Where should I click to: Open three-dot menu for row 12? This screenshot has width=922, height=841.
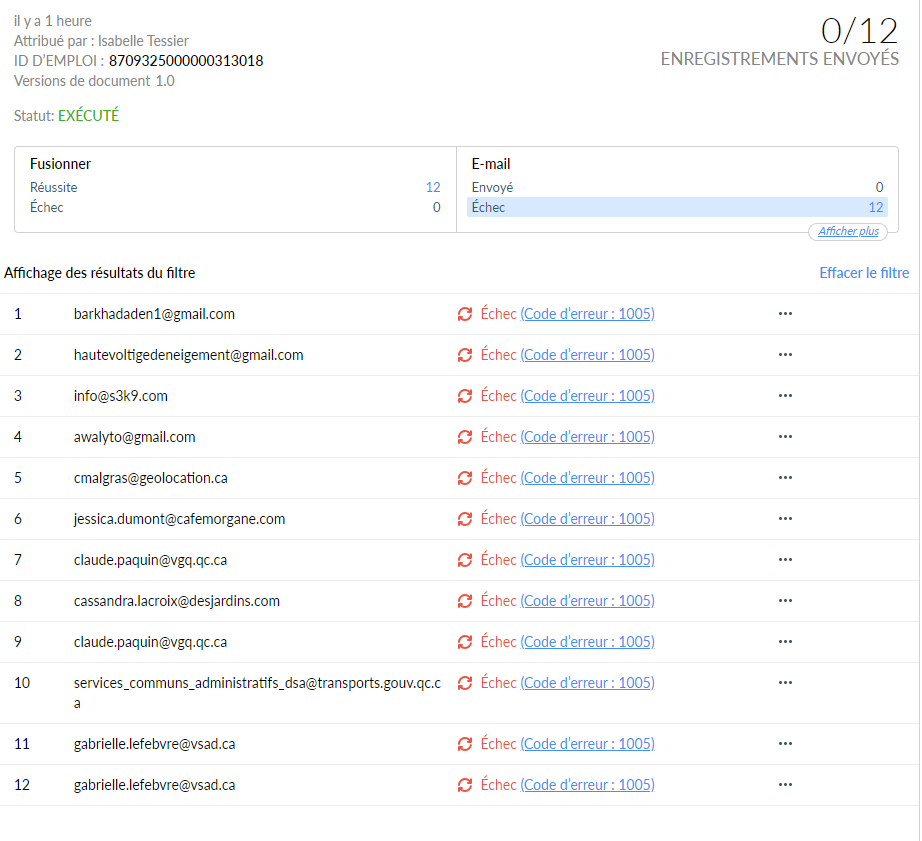coord(785,785)
